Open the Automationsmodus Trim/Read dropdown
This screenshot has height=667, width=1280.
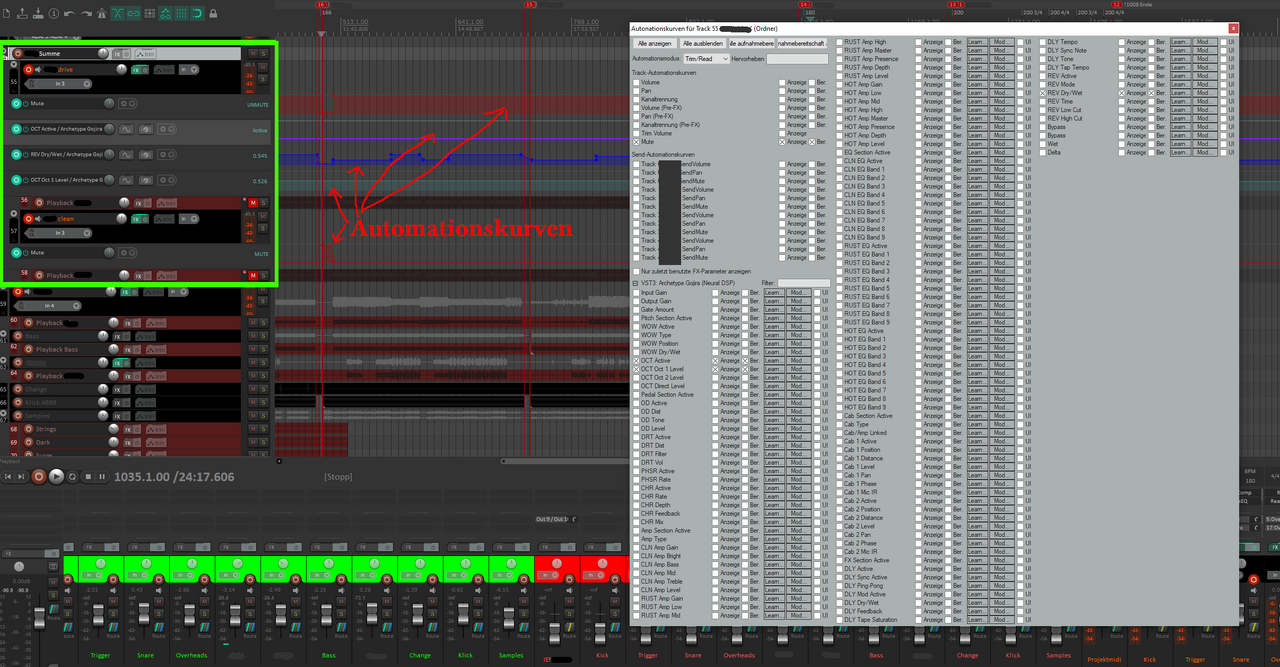pos(707,59)
